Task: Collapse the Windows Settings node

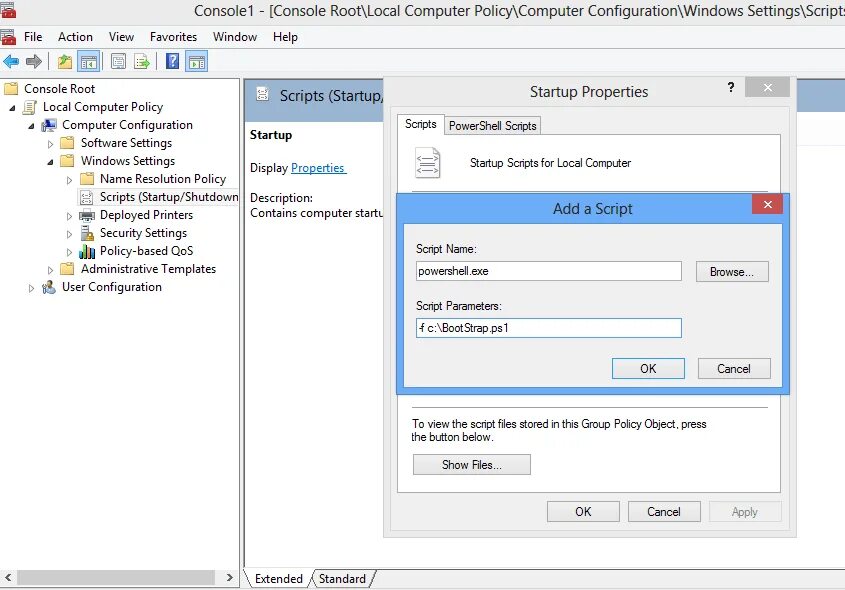Action: pyautogui.click(x=50, y=162)
